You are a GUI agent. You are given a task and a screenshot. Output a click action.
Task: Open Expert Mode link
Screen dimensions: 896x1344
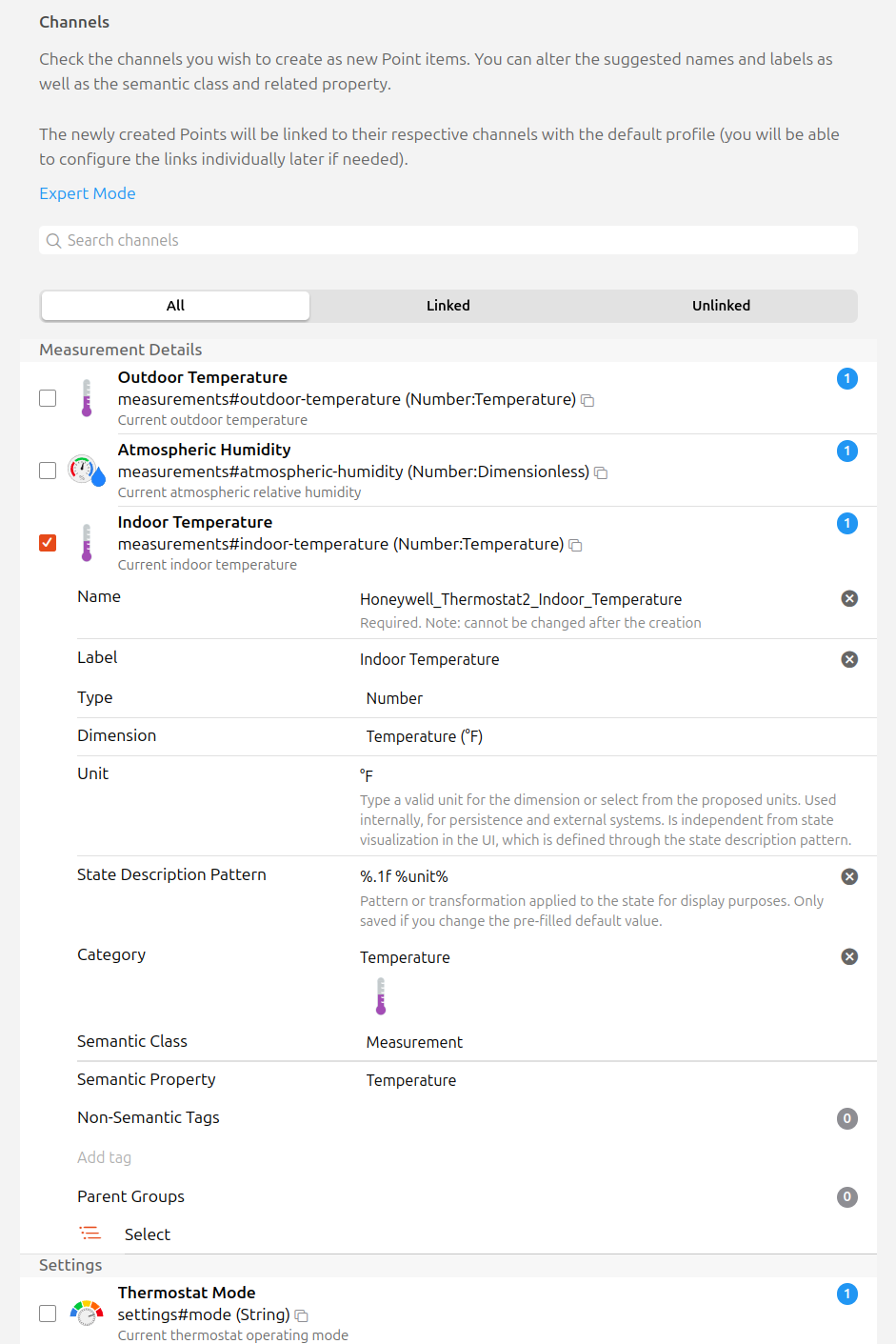click(88, 193)
